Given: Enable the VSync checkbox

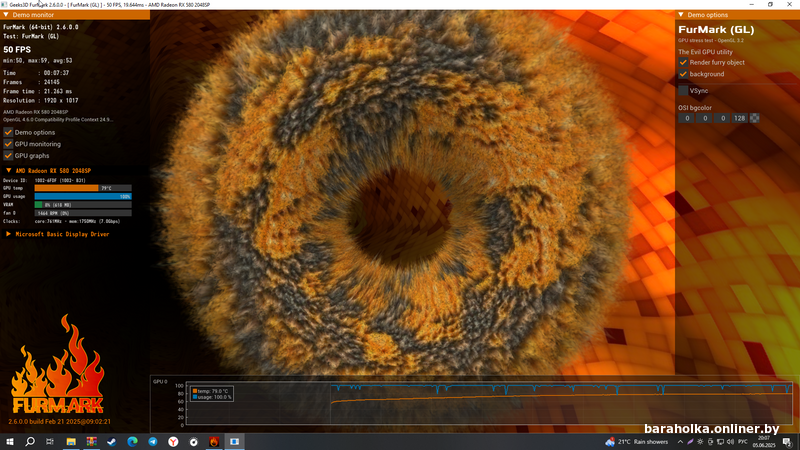Looking at the screenshot, I should click(683, 90).
